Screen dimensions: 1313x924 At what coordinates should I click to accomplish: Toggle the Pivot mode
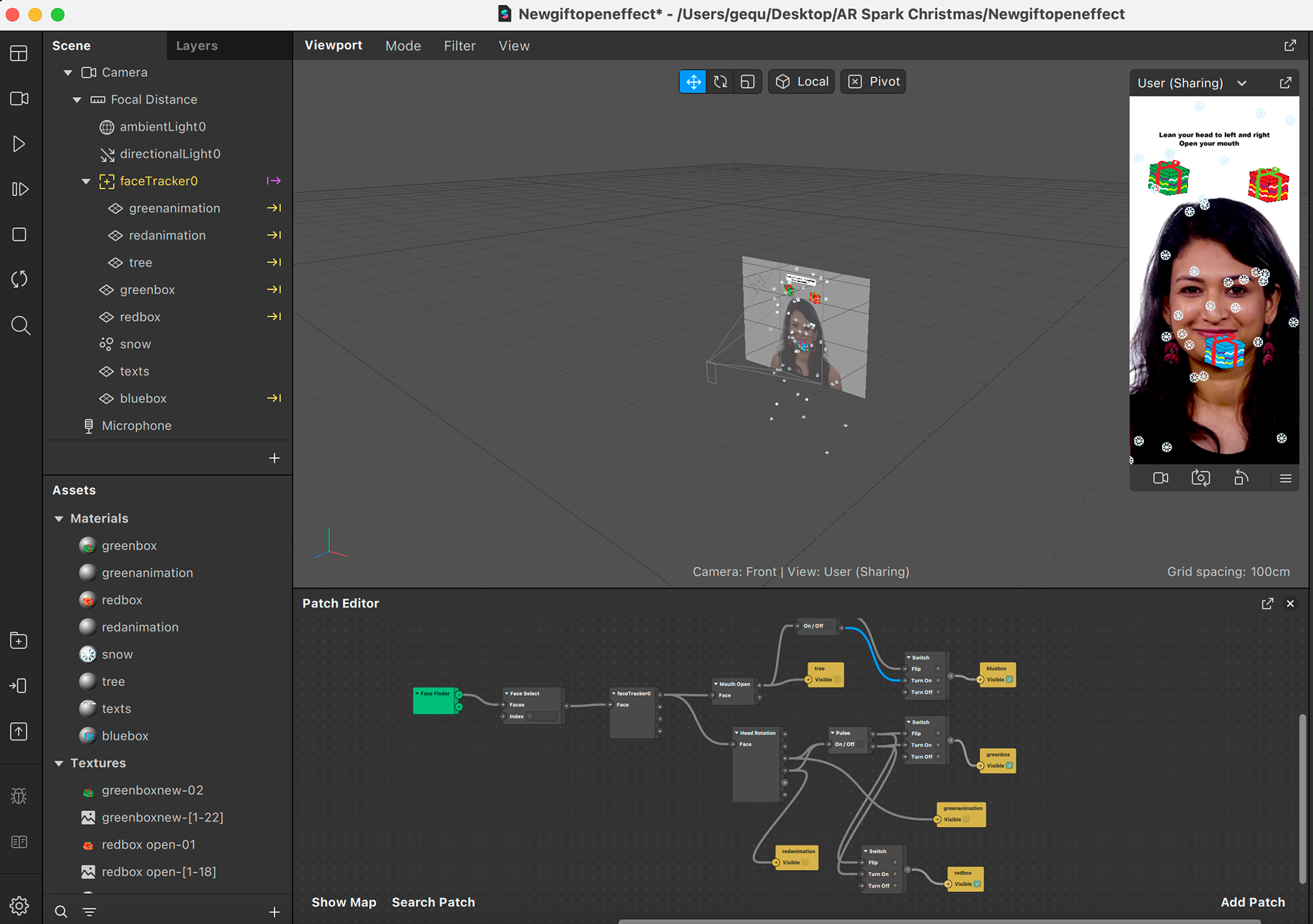[x=873, y=81]
